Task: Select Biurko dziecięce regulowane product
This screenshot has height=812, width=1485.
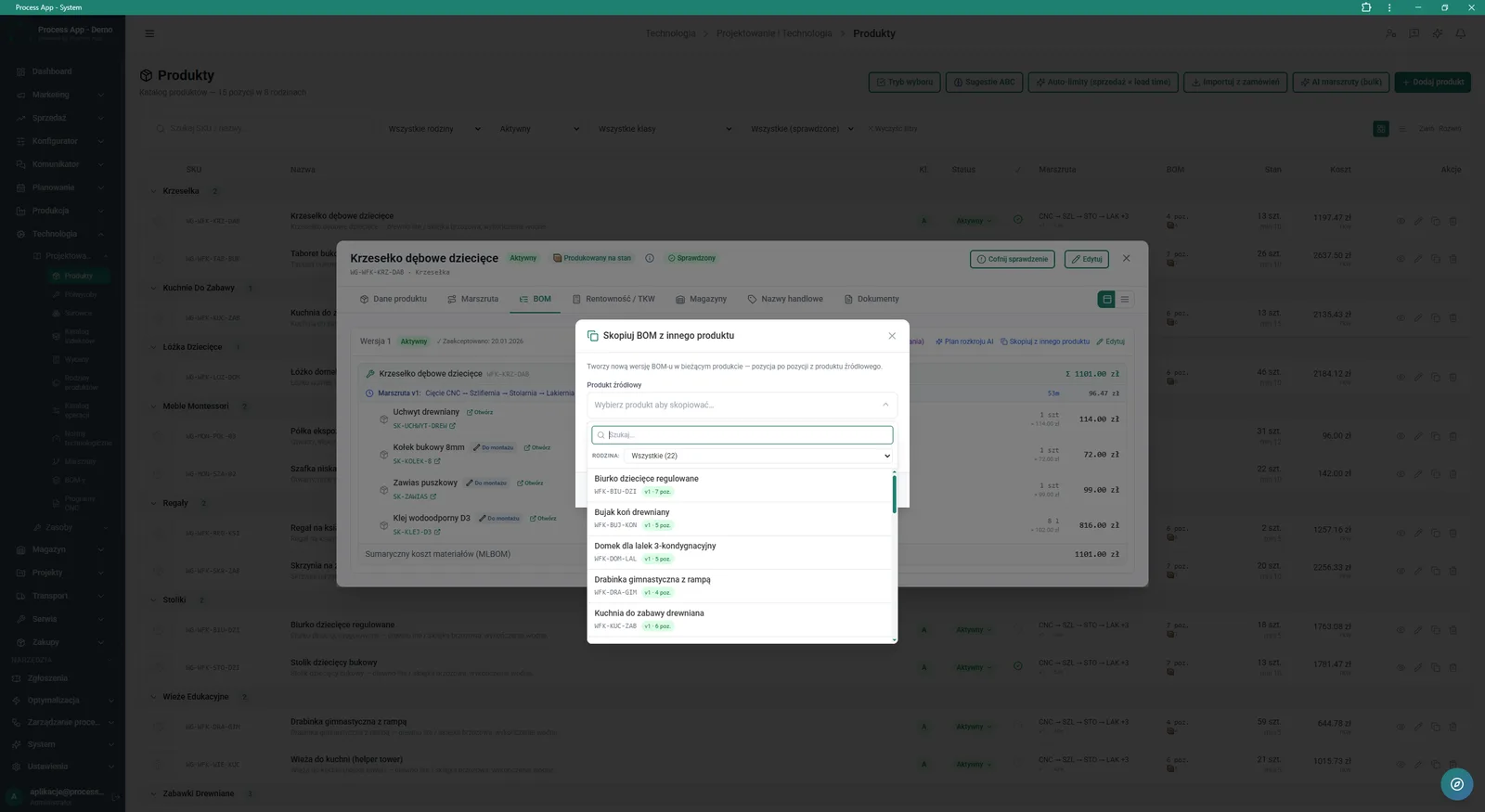Action: click(x=741, y=485)
